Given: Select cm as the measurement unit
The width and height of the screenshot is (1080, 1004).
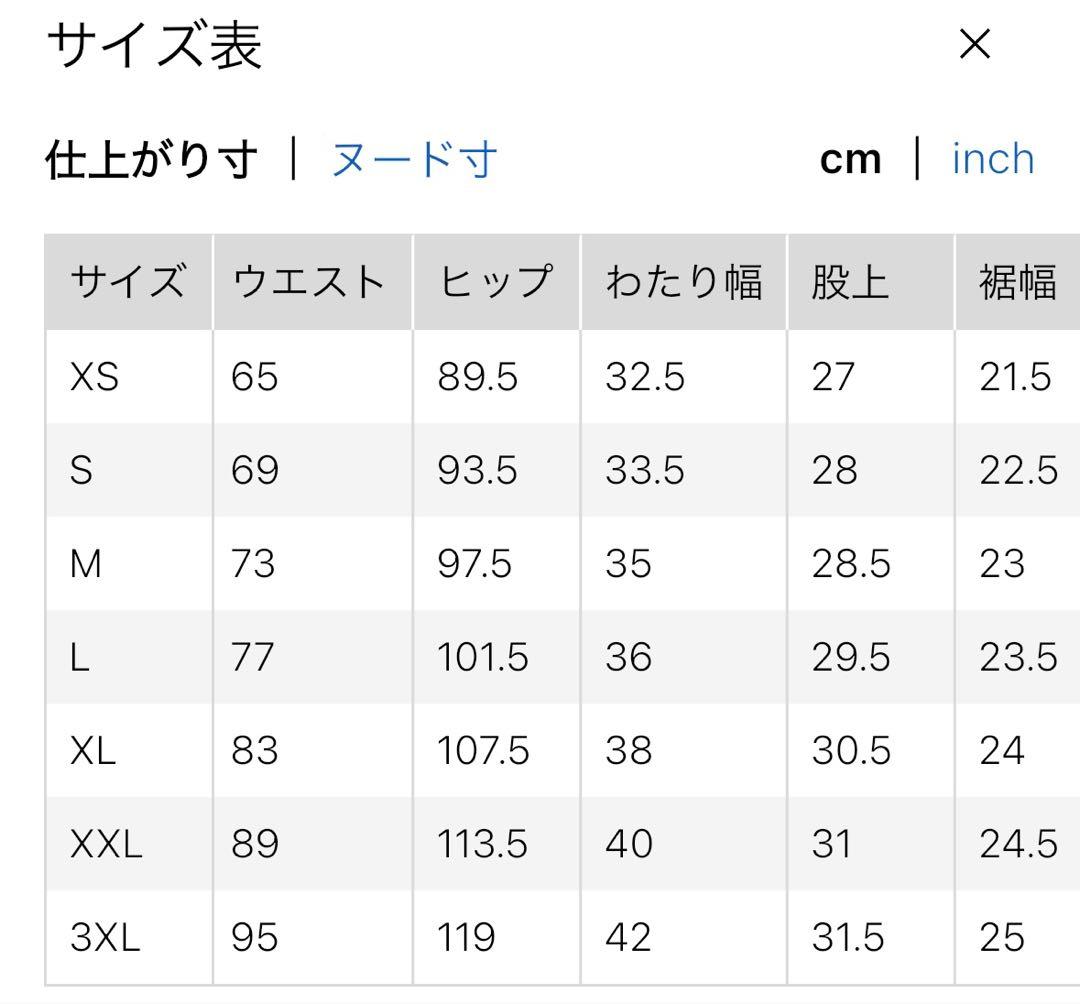Looking at the screenshot, I should tap(850, 160).
